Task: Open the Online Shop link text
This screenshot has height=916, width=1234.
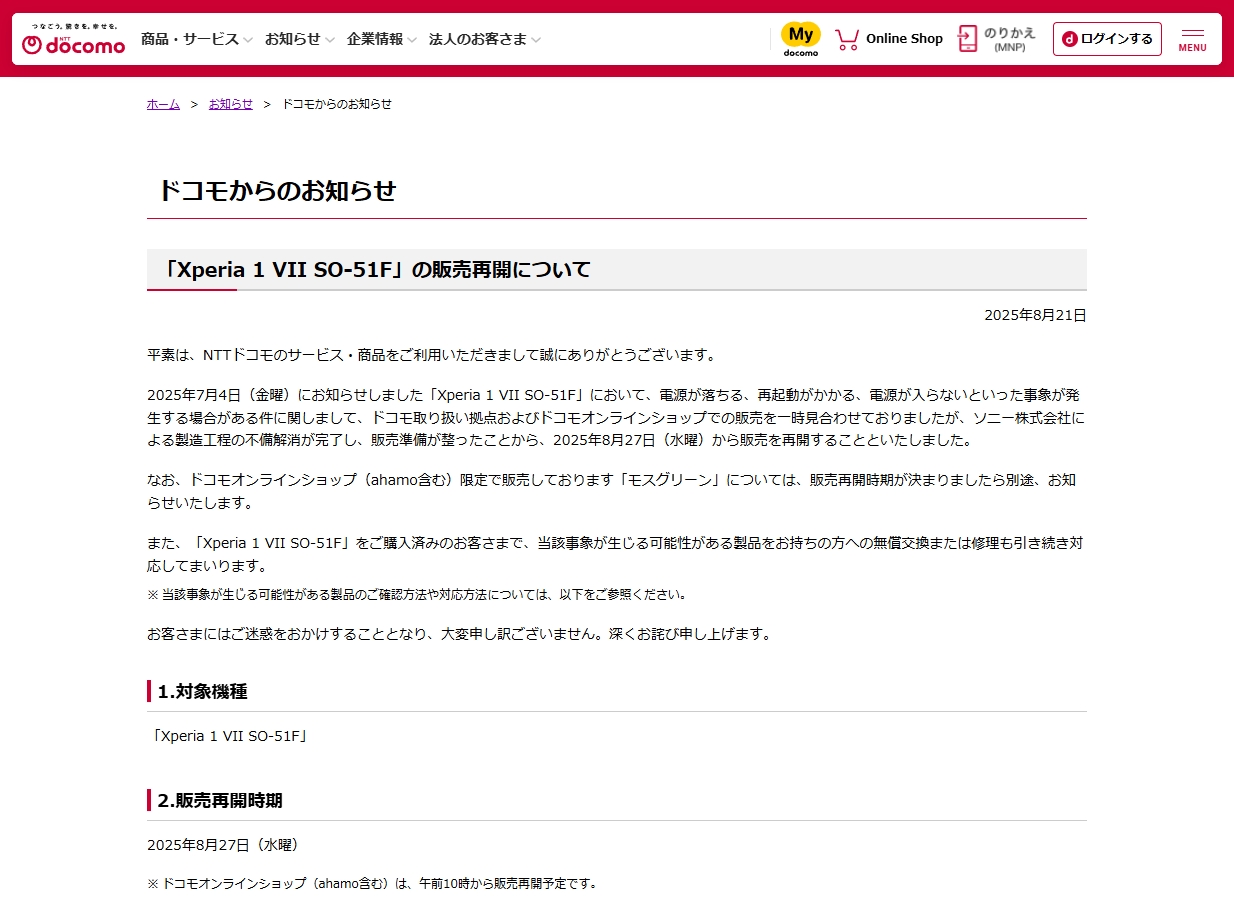Action: (x=904, y=39)
